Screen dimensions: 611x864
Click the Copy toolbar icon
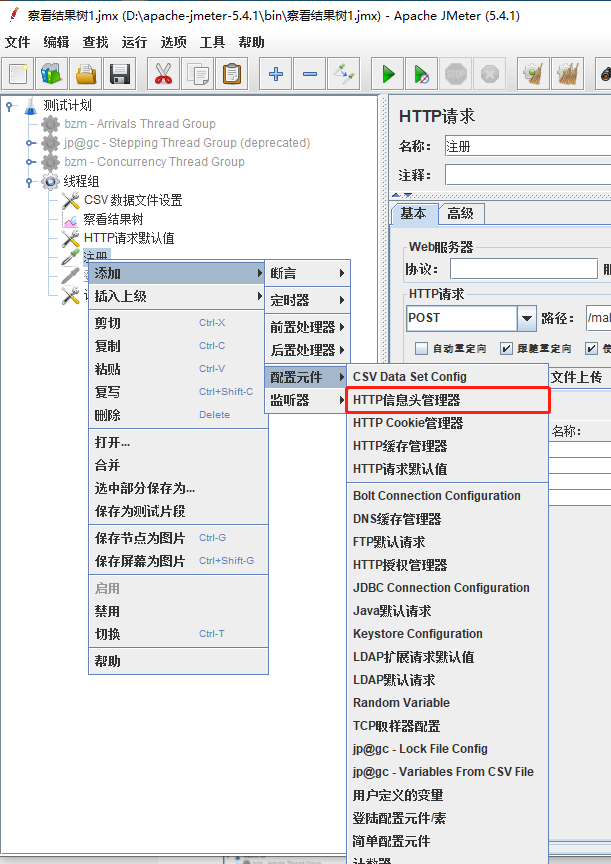pyautogui.click(x=198, y=73)
